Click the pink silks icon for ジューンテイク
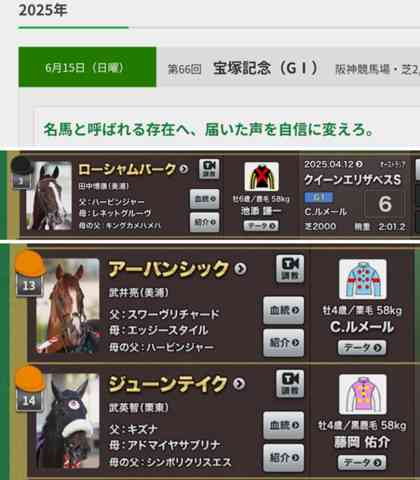Image resolution: width=420 pixels, height=480 pixels. (x=363, y=394)
